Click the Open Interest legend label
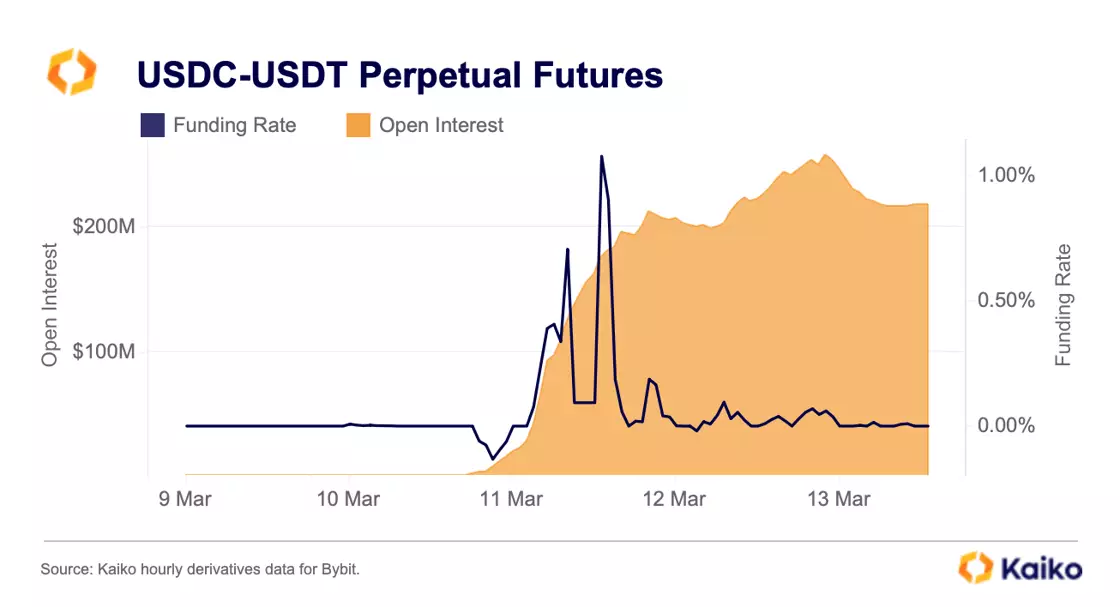Screen dimensions: 1120x607 tap(441, 125)
